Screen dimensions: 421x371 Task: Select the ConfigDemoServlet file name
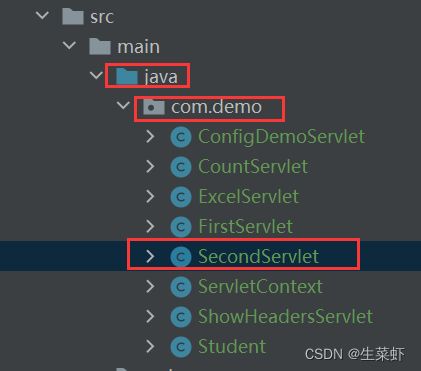[282, 137]
